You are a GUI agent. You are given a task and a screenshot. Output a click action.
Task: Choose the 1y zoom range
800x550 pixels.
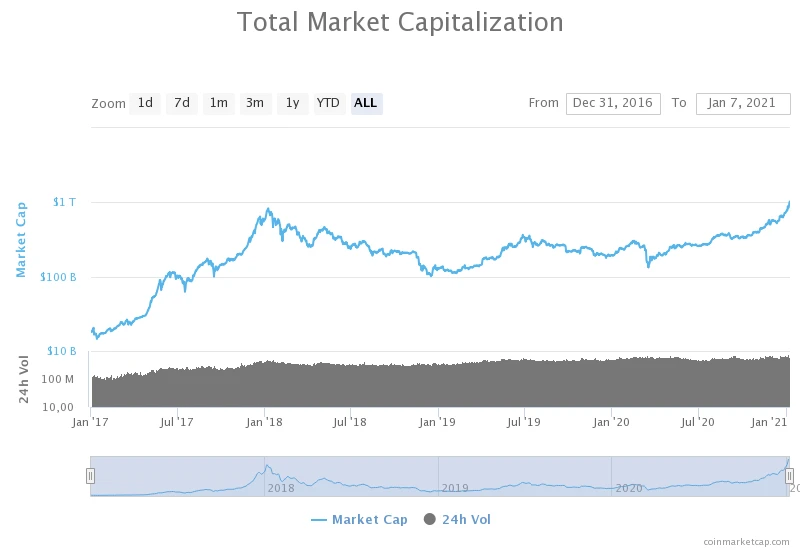tap(292, 103)
